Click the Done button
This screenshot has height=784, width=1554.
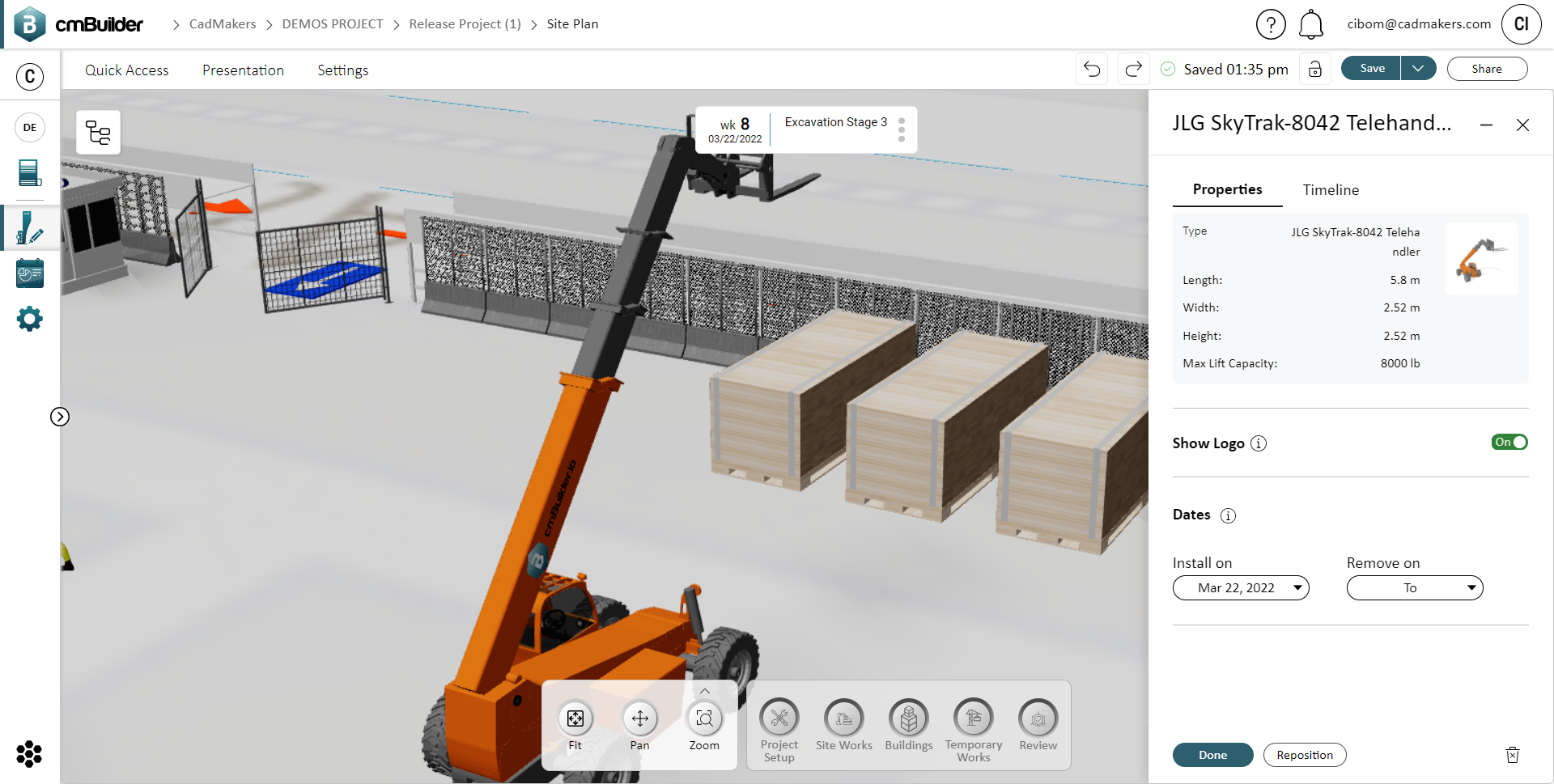1212,755
